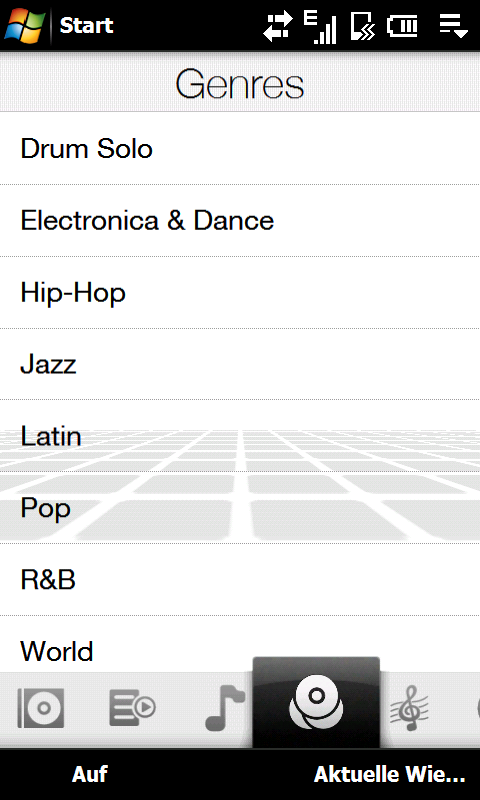Tap the sound profile status icon
The image size is (480, 800).
[x=363, y=26]
